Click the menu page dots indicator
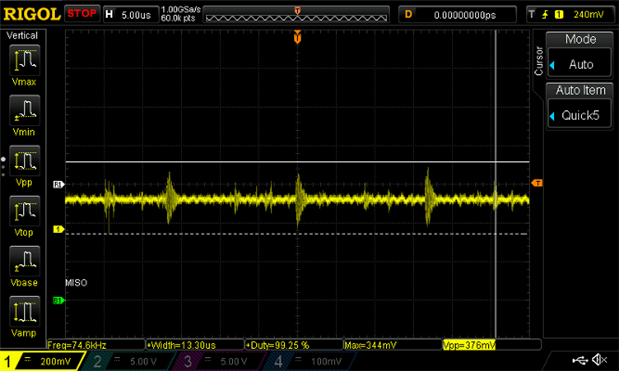The height and width of the screenshot is (371, 619). 3,166
